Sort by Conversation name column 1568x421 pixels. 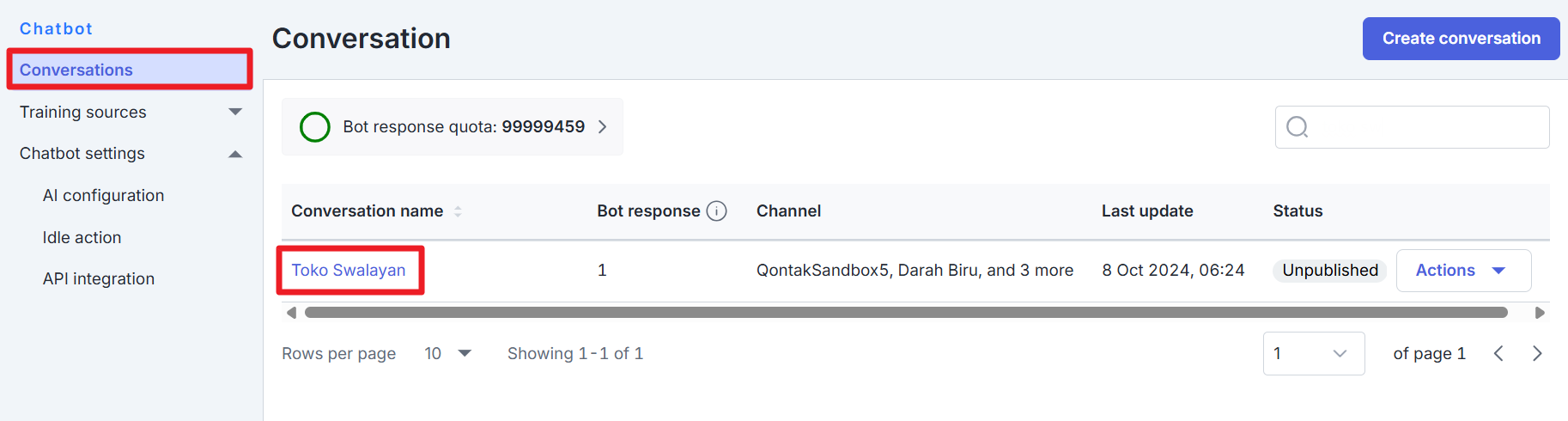pos(458,211)
